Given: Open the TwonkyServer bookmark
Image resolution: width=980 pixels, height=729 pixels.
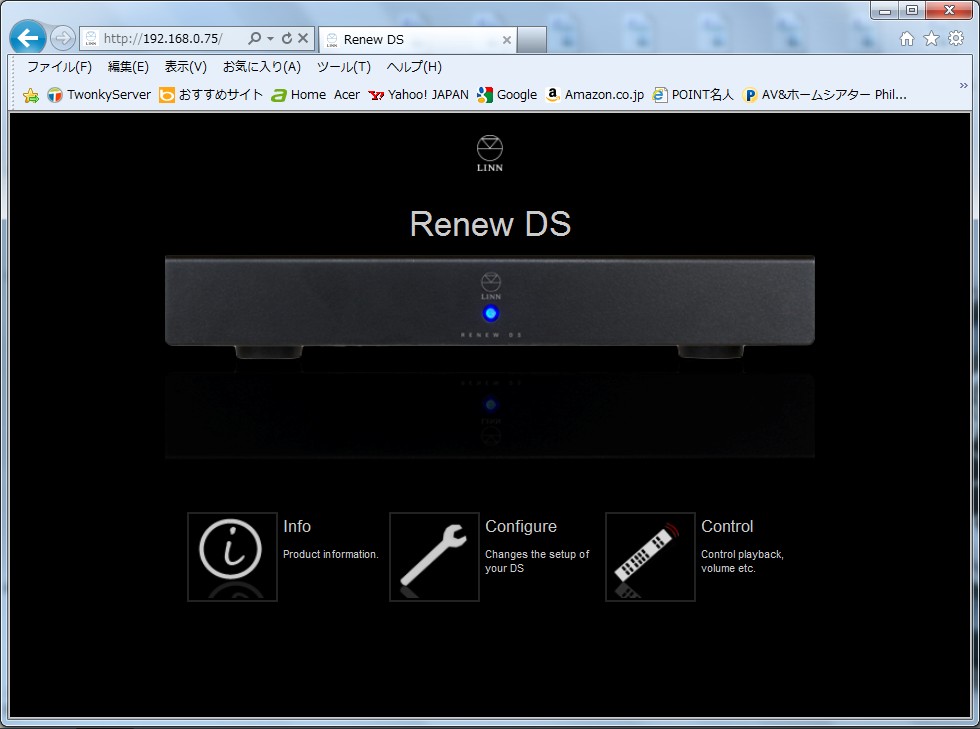Looking at the screenshot, I should coord(99,95).
